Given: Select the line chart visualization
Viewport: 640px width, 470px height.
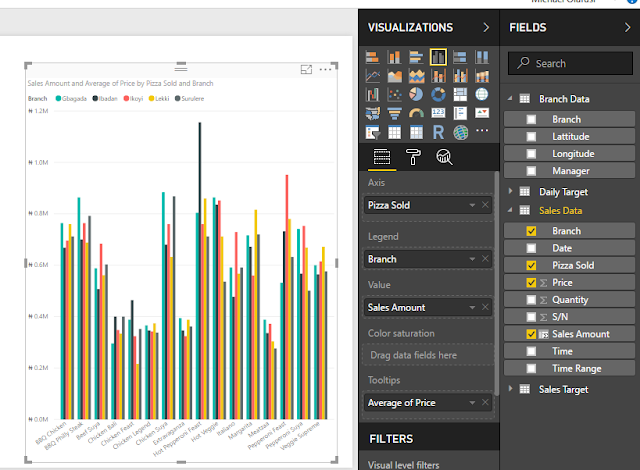Looking at the screenshot, I should pyautogui.click(x=372, y=76).
